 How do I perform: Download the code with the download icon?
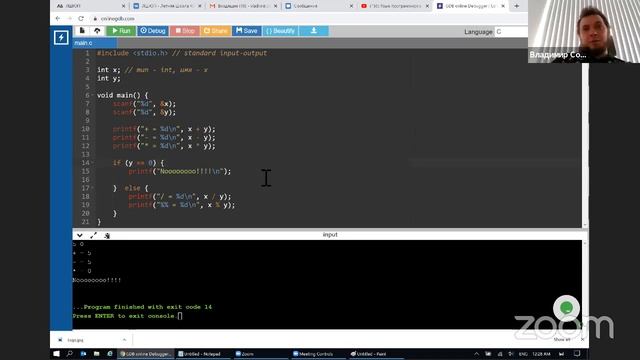point(313,31)
